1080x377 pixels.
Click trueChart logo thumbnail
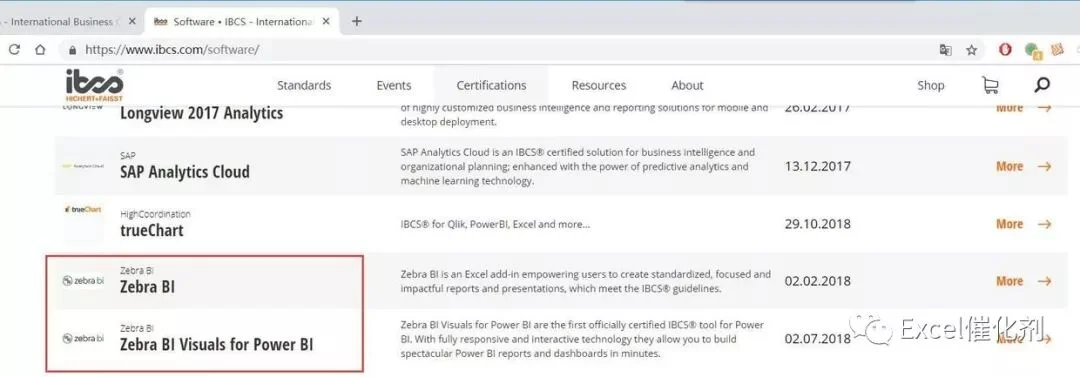83,209
